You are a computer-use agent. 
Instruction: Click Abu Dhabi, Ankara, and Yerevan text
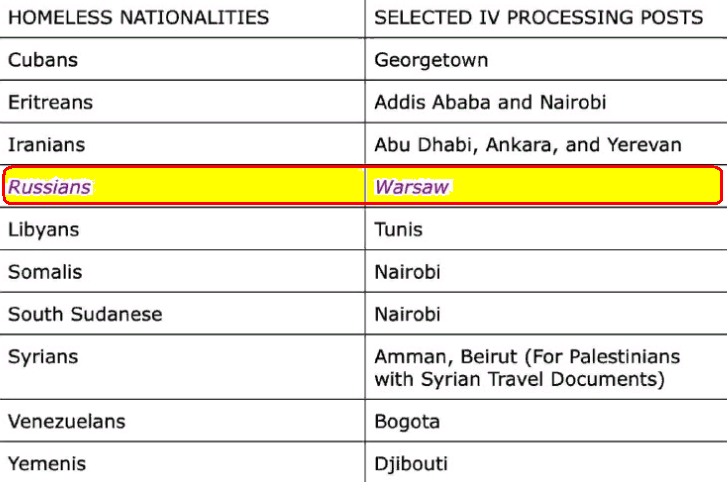click(x=528, y=145)
